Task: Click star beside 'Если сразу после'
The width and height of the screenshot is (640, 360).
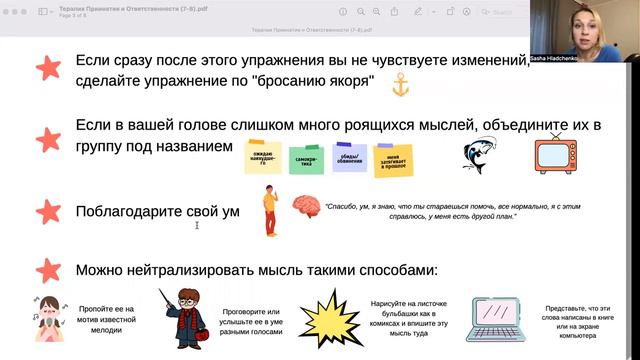Action: pyautogui.click(x=49, y=68)
